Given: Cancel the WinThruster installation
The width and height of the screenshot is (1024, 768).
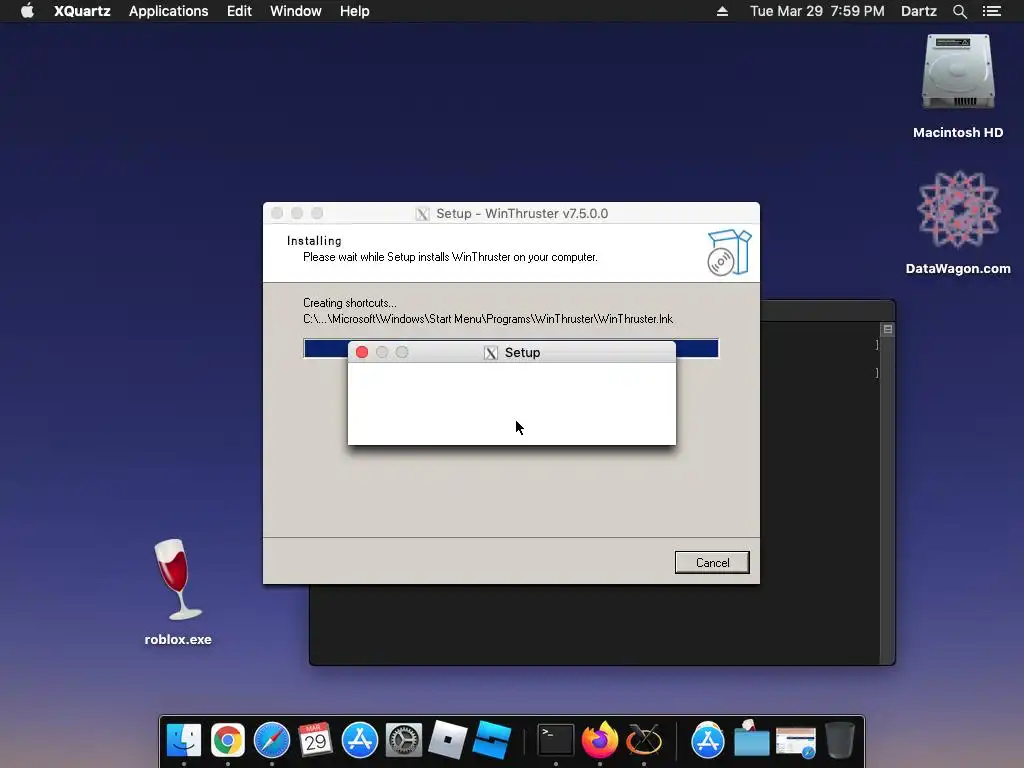Looking at the screenshot, I should tap(712, 562).
